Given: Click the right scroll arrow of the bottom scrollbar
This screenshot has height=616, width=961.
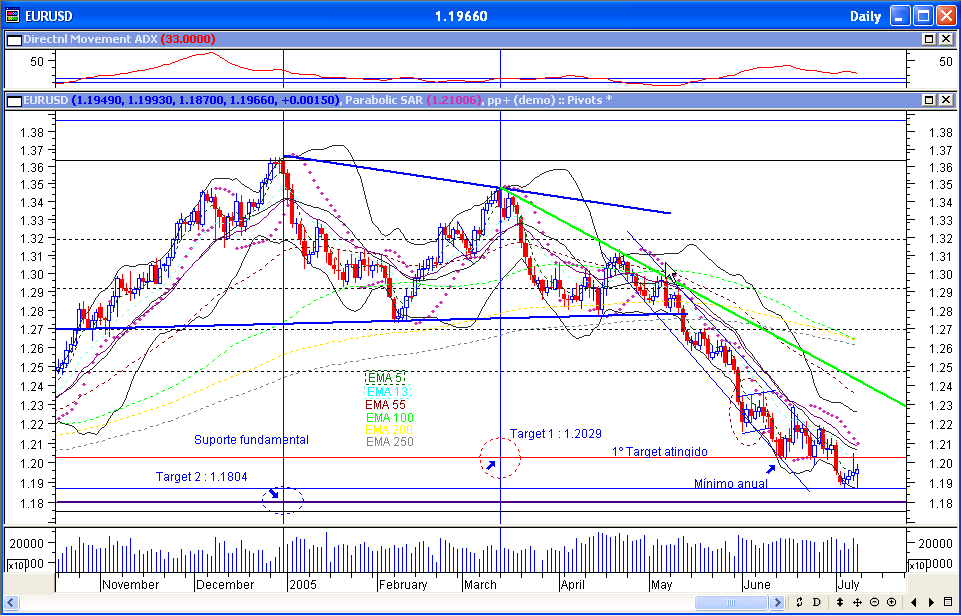Looking at the screenshot, I should pyautogui.click(x=779, y=602).
